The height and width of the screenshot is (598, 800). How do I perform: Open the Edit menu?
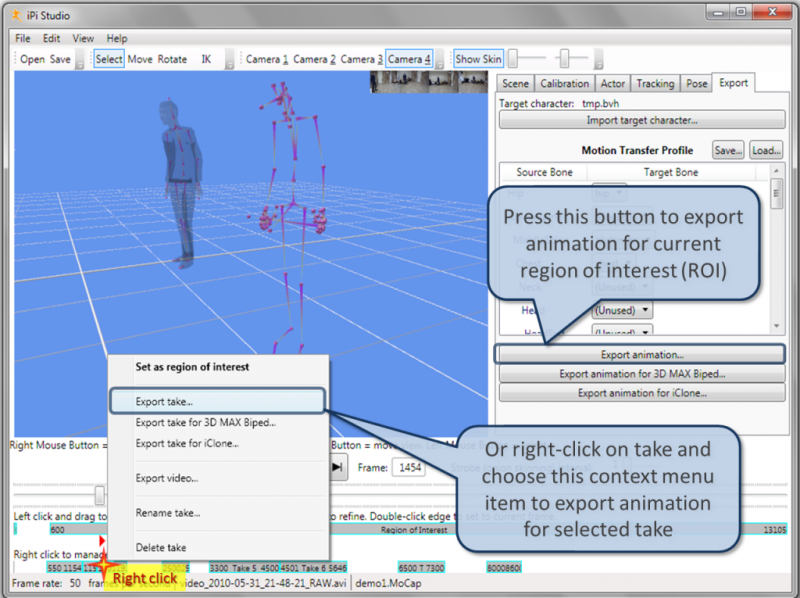point(52,38)
